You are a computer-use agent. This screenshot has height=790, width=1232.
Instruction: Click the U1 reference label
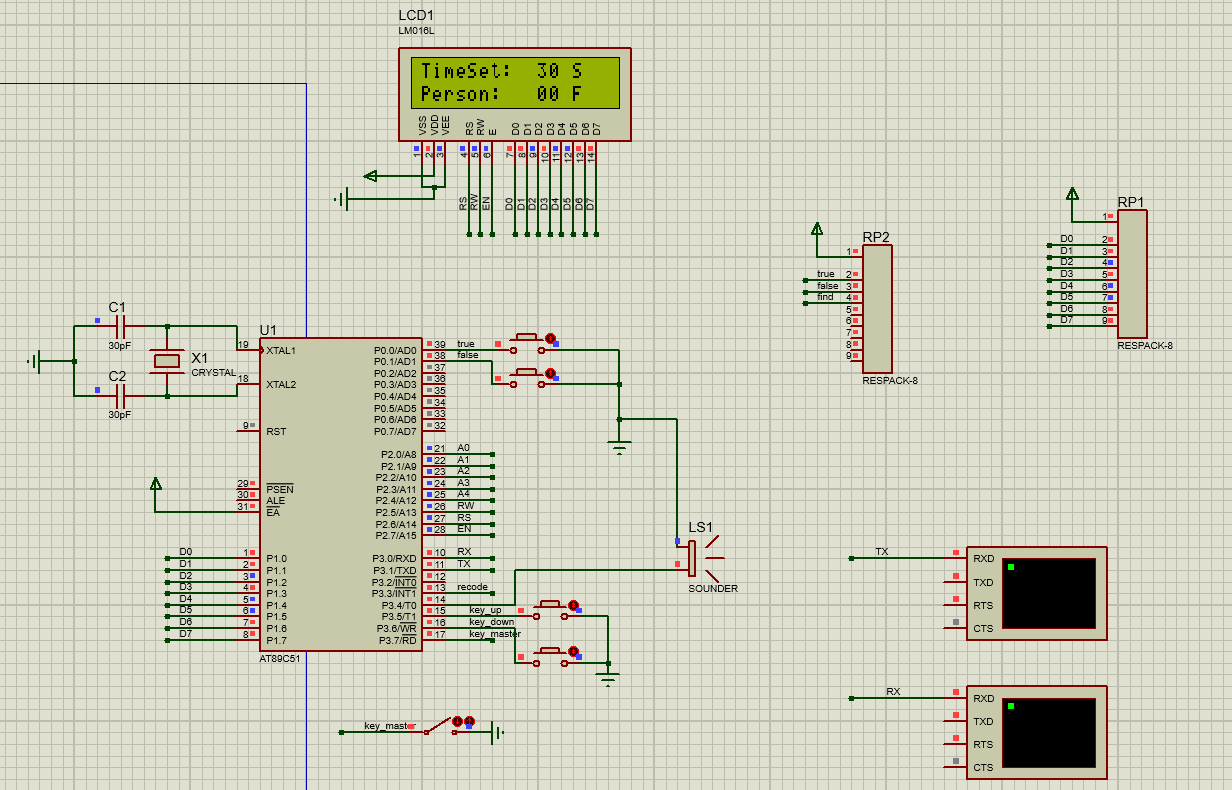tap(268, 330)
